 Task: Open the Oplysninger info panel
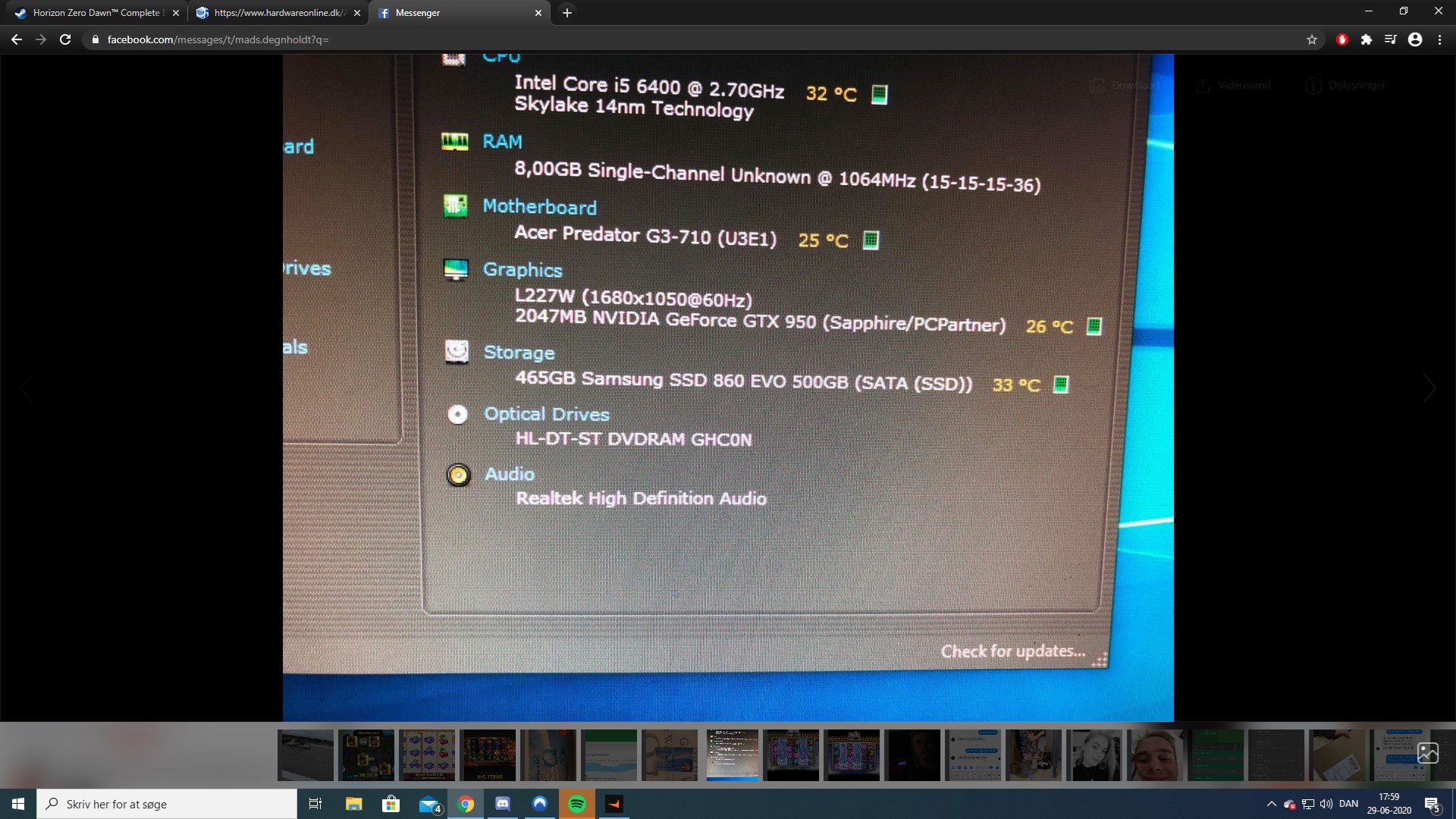(1345, 86)
